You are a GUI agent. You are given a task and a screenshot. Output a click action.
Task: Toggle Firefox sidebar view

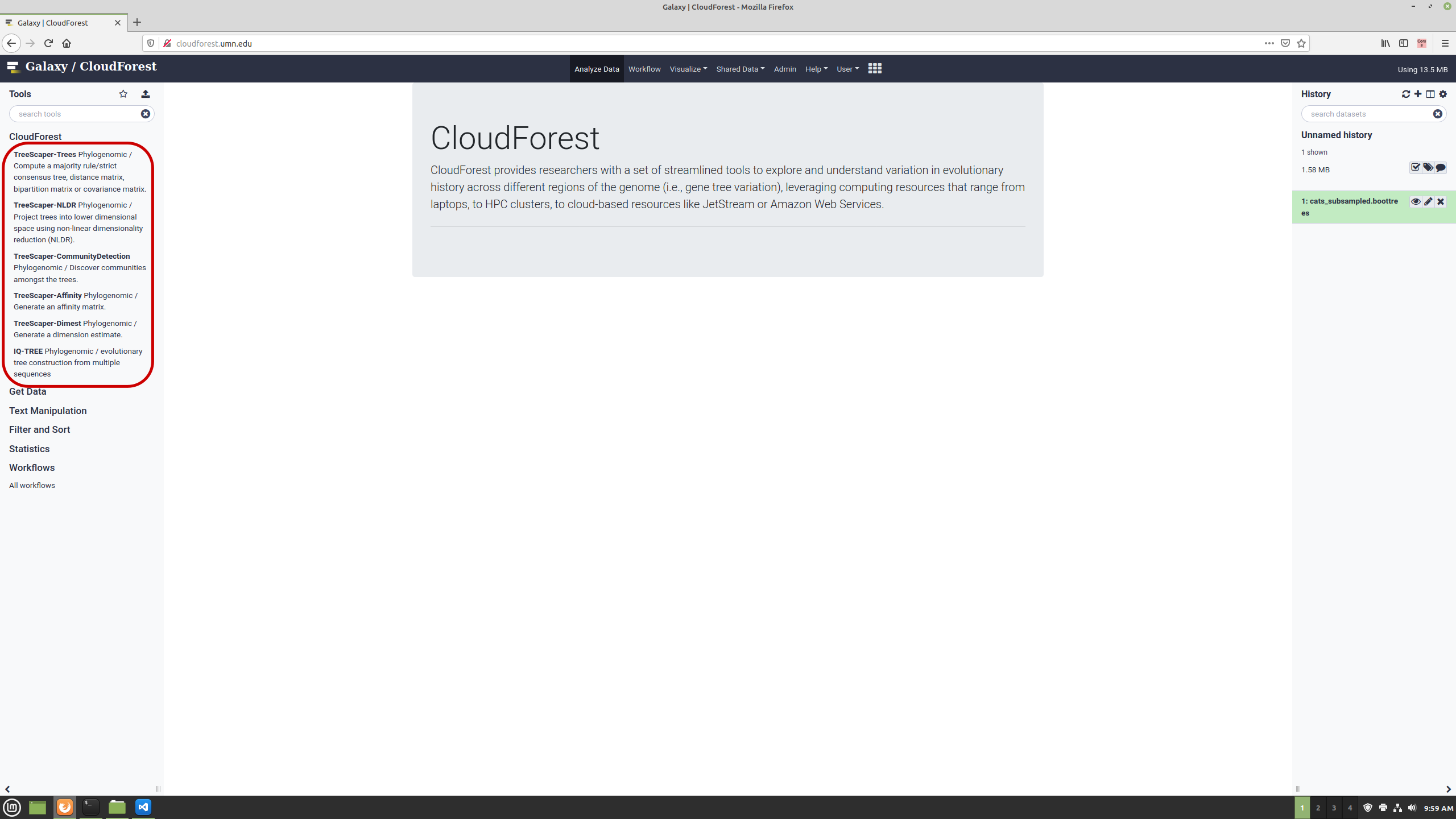coord(1404,43)
